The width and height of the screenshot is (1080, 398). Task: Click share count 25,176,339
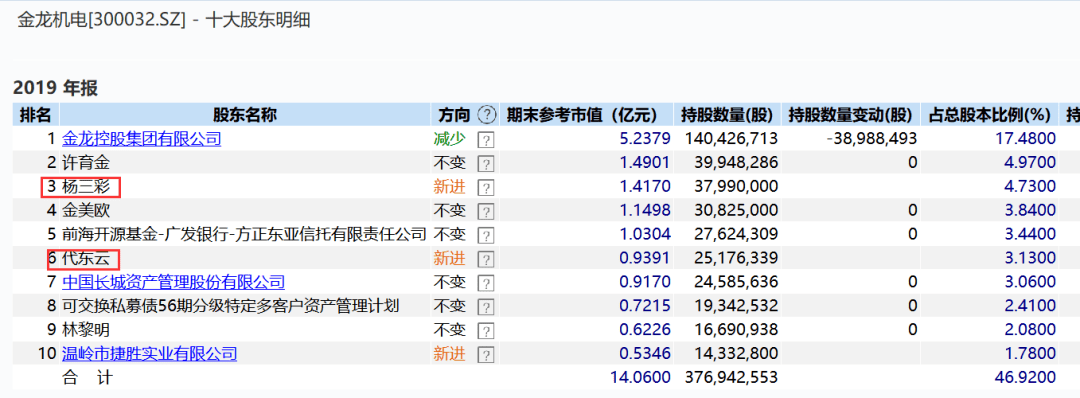(736, 258)
